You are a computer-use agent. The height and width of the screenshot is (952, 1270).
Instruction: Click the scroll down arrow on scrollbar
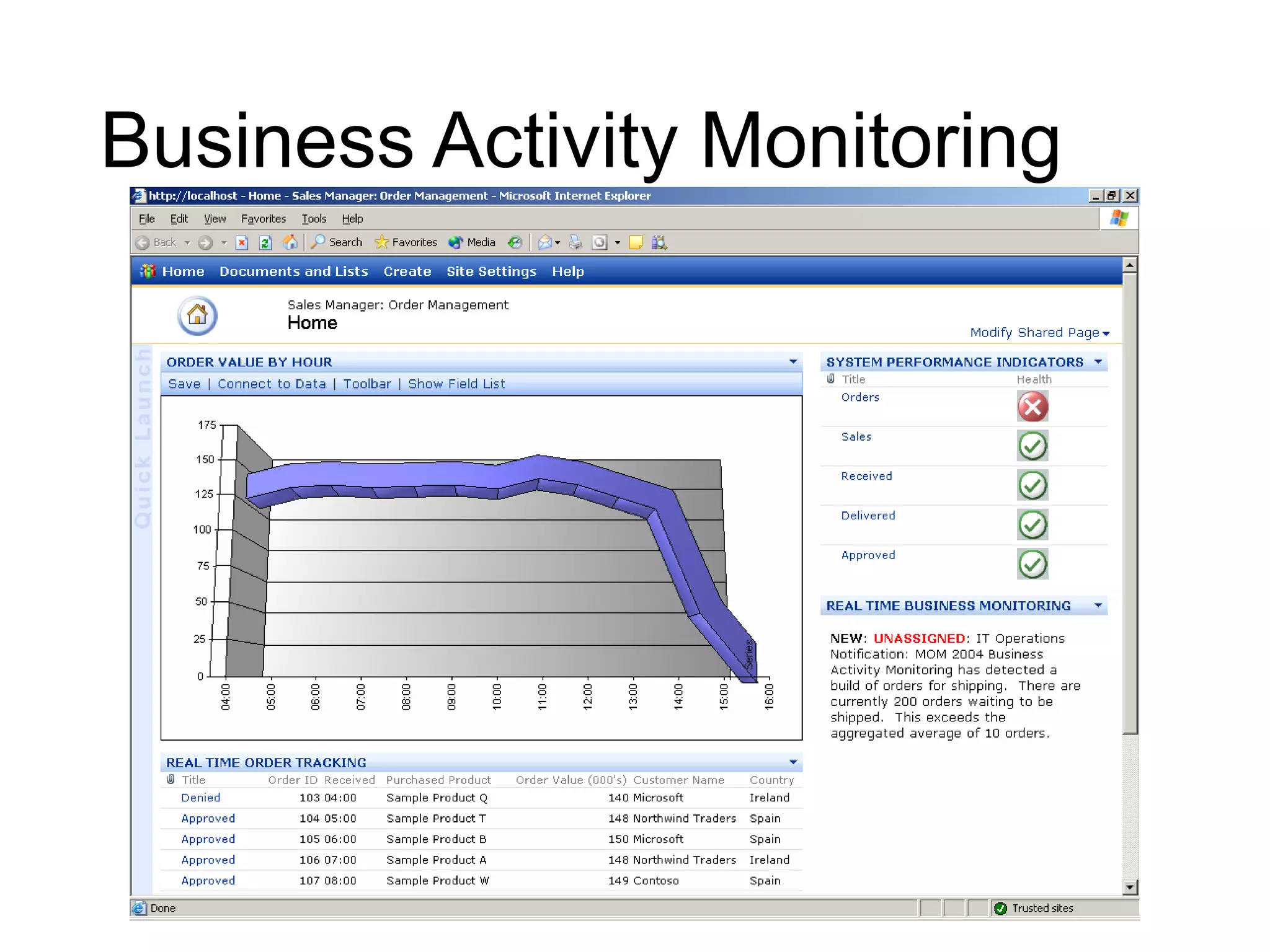[x=1130, y=887]
